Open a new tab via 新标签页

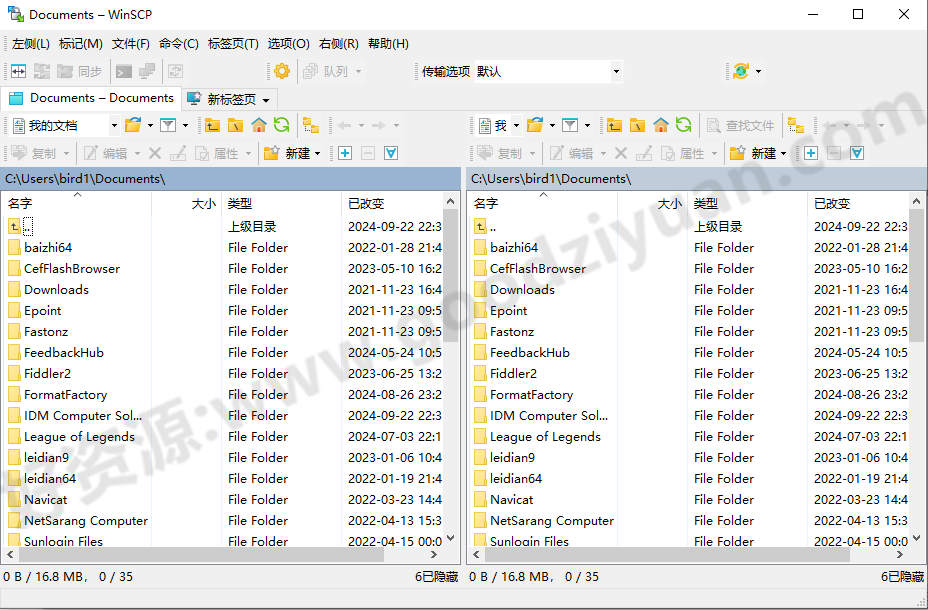point(227,98)
